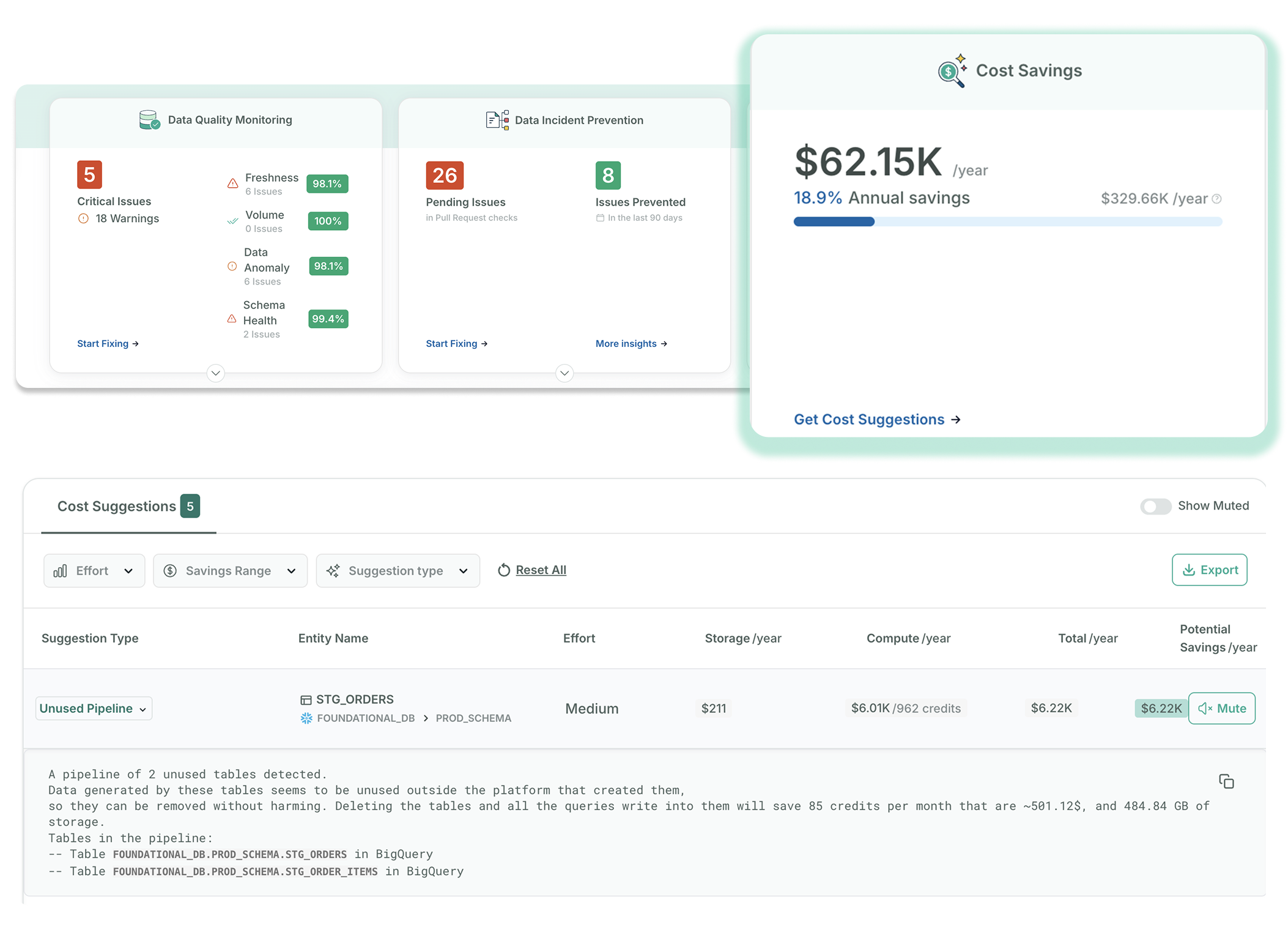Expand the Data Quality Monitoring card chevron
Viewport: 1288px width, 941px height.
215,373
